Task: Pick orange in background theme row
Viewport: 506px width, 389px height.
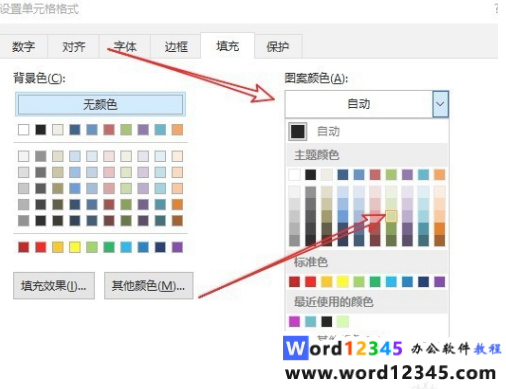Action: point(177,130)
